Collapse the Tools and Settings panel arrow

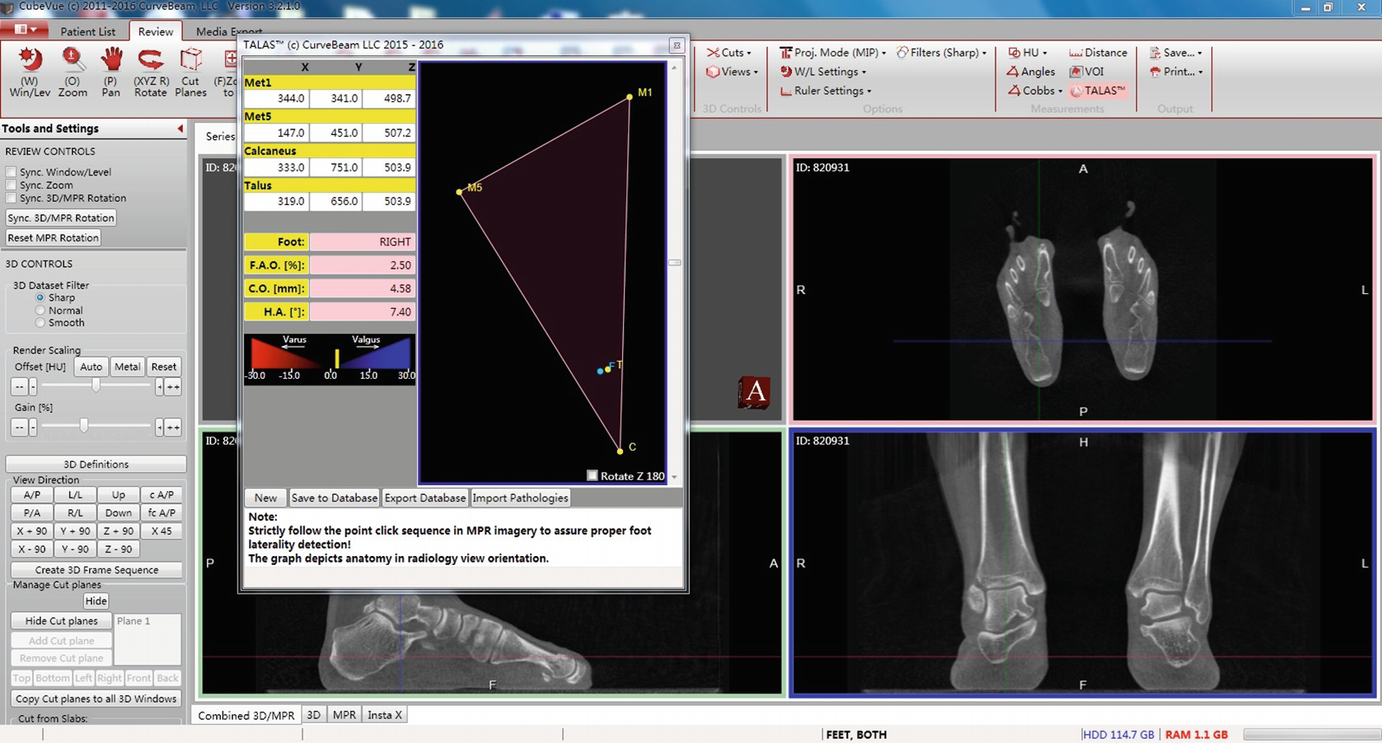pyautogui.click(x=180, y=128)
